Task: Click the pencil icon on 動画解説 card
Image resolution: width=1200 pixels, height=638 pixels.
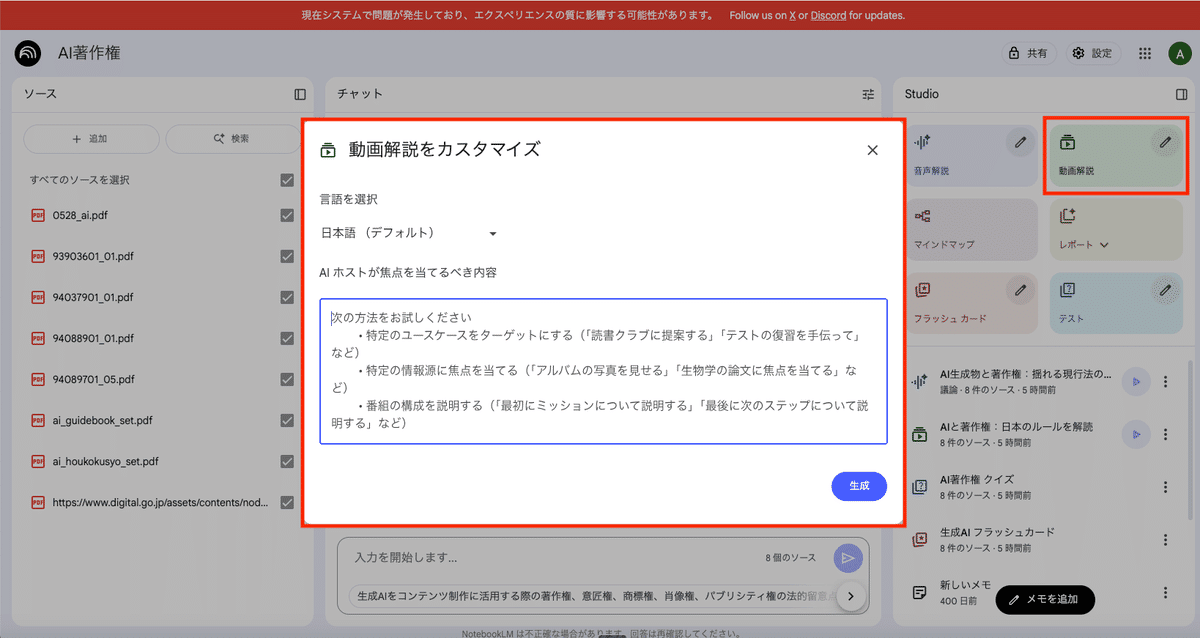Action: pyautogui.click(x=1165, y=143)
